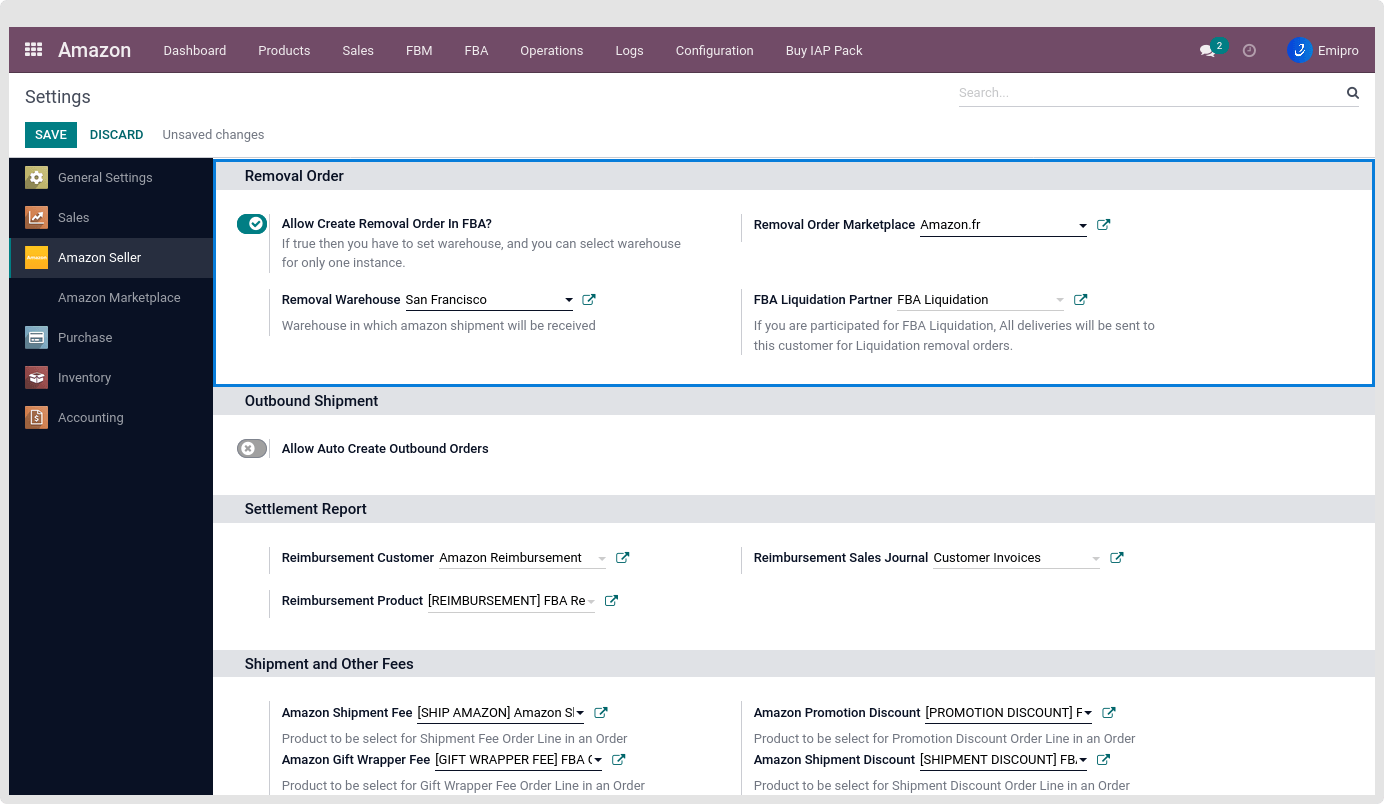Discard unsaved settings changes

[116, 135]
